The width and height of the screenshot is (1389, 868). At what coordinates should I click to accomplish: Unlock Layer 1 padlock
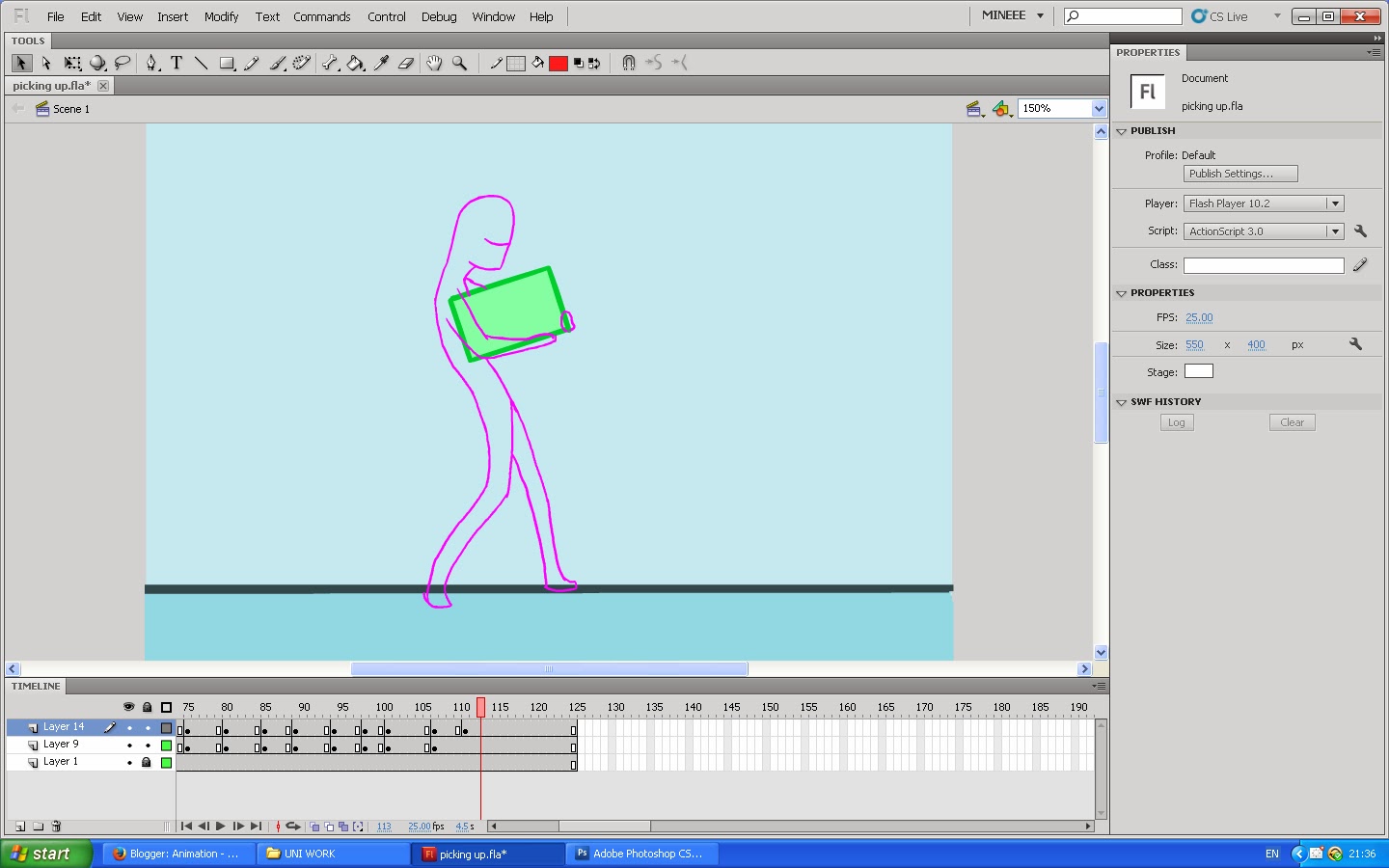point(147,763)
